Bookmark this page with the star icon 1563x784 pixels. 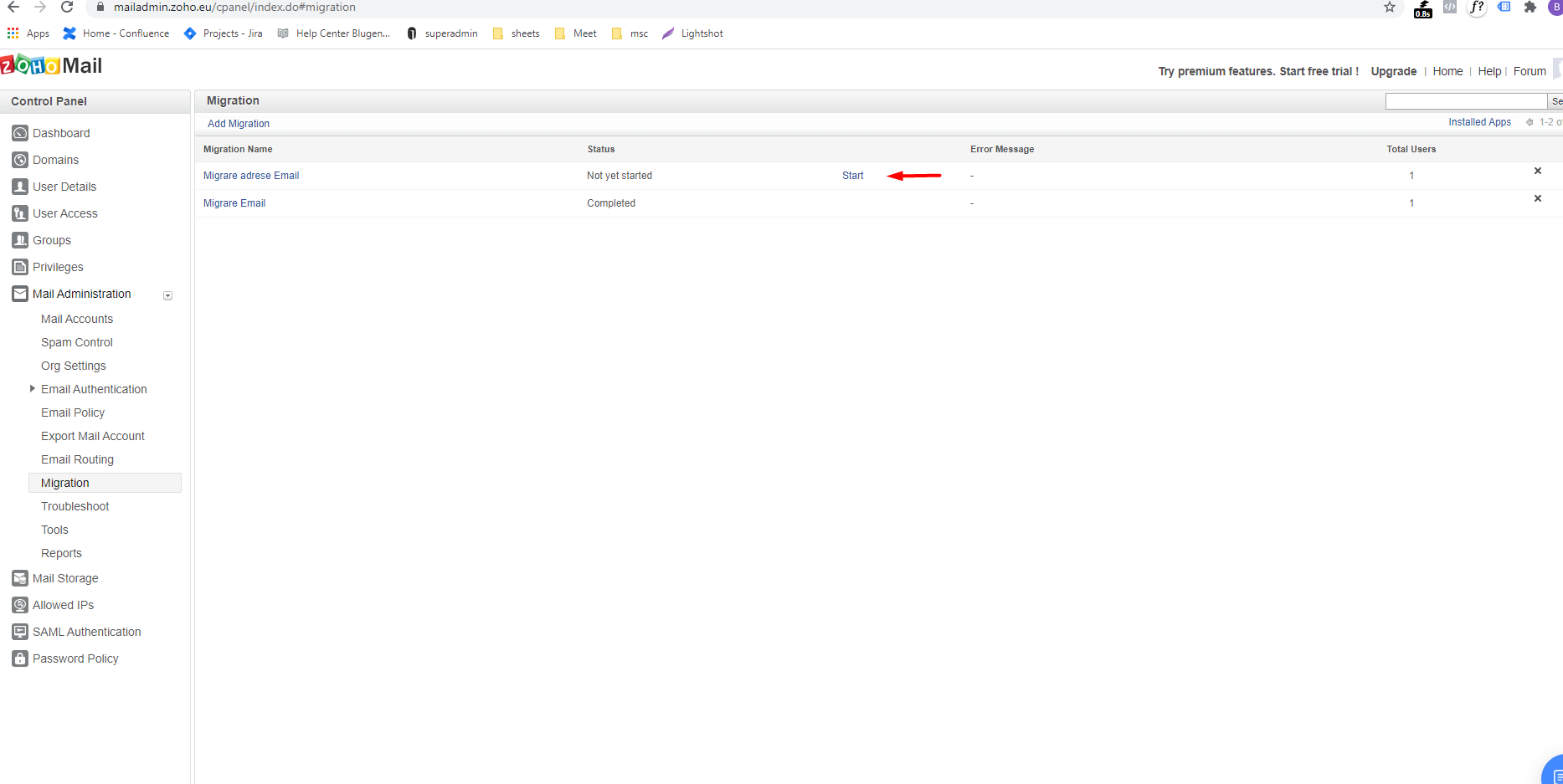[x=1390, y=7]
